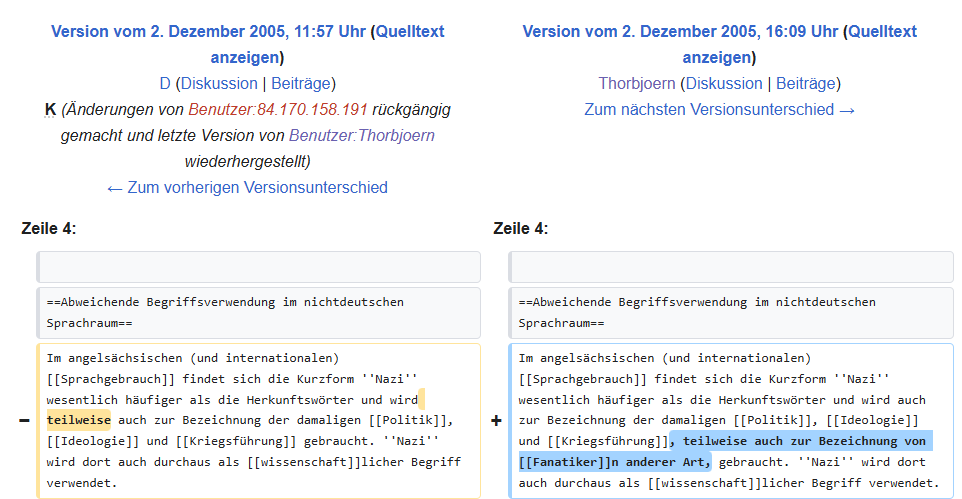The height and width of the screenshot is (499, 962).
Task: Open Benutzer:Thorbjoern link in edit summary
Action: 362,135
